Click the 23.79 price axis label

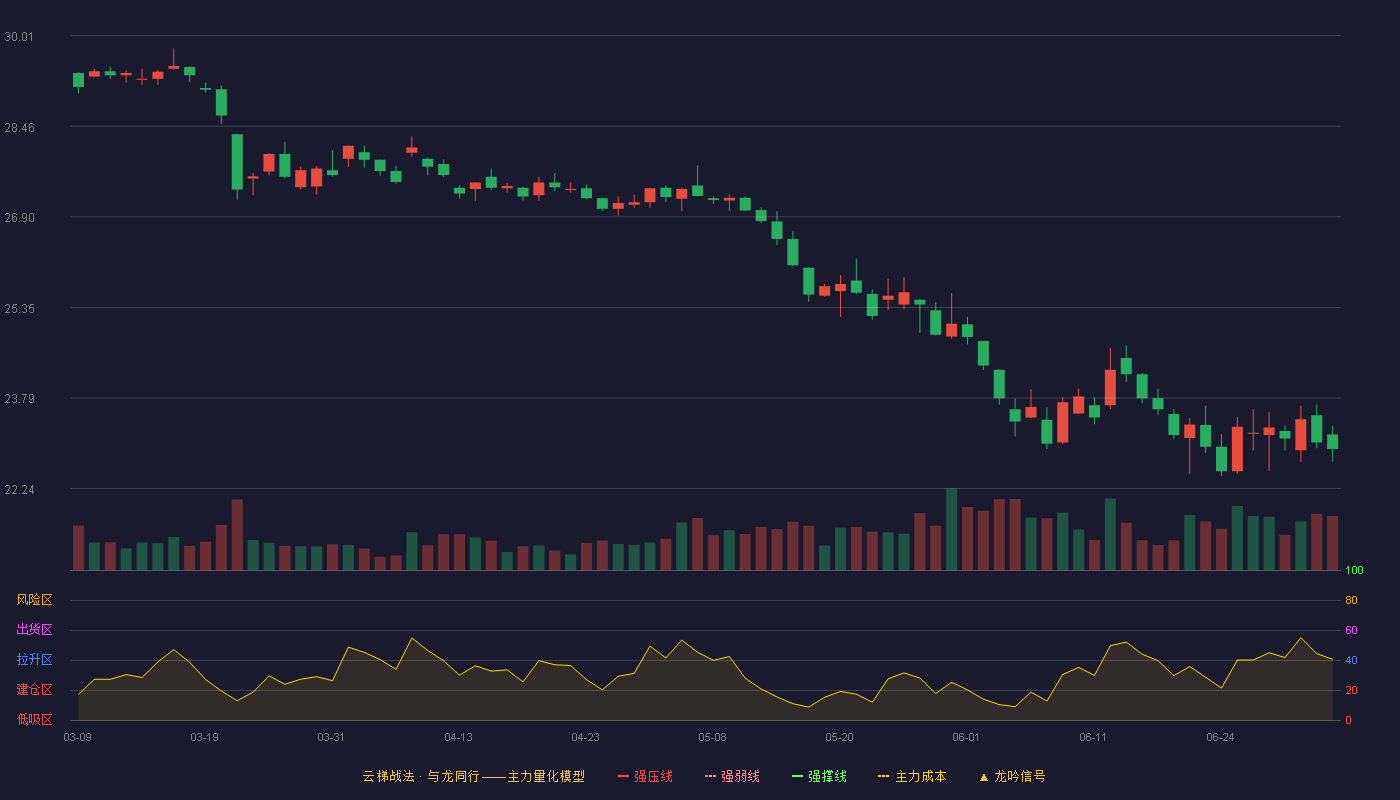19,398
